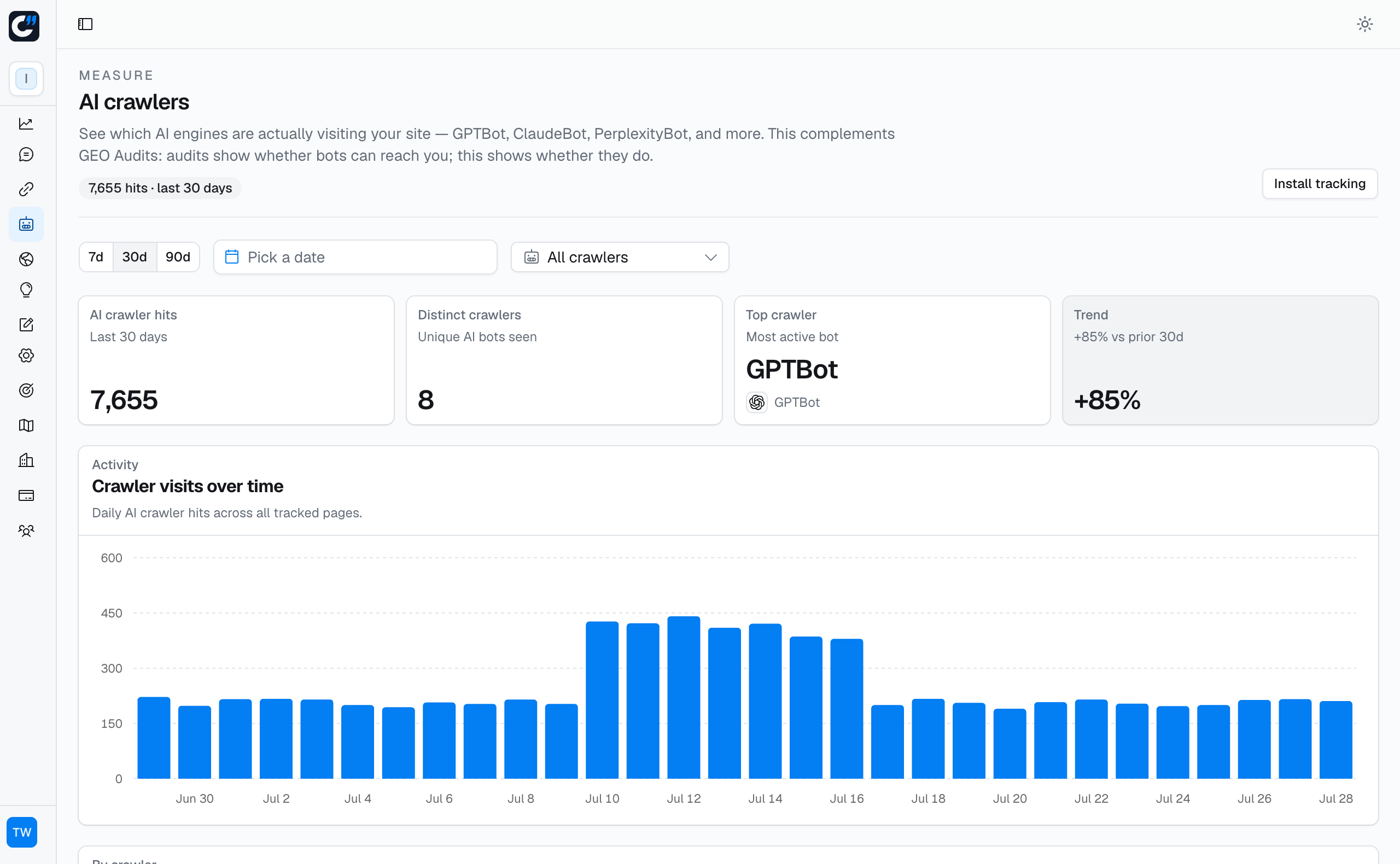The height and width of the screenshot is (864, 1400).
Task: Open the Pick a date field
Action: pyautogui.click(x=355, y=257)
